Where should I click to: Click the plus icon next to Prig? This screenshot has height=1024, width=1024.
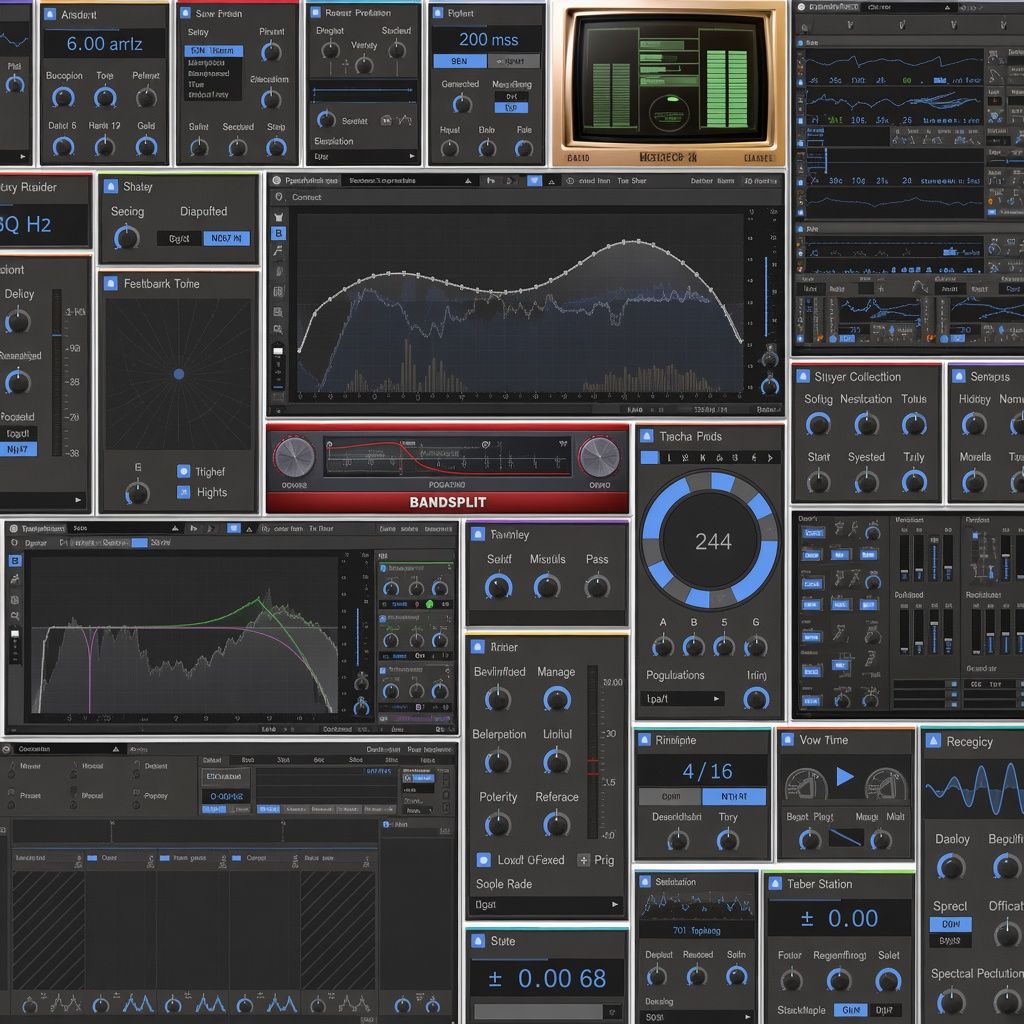pos(584,860)
